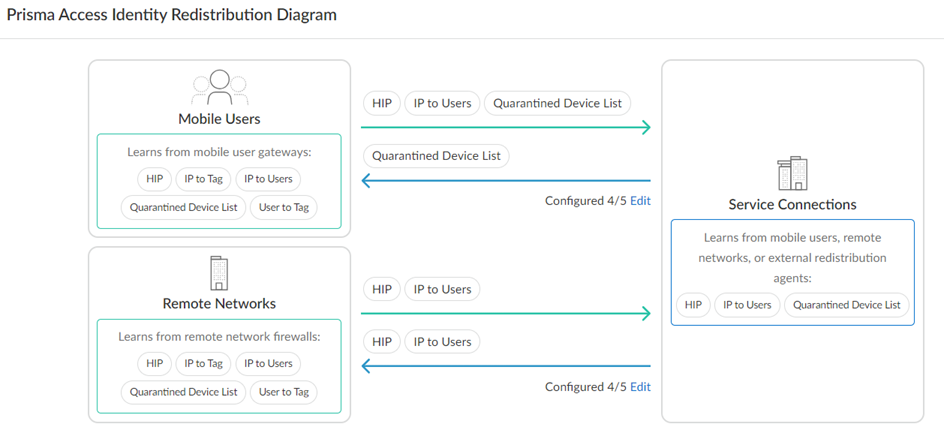
Task: Click the green arrow from Mobile Users
Action: (505, 127)
